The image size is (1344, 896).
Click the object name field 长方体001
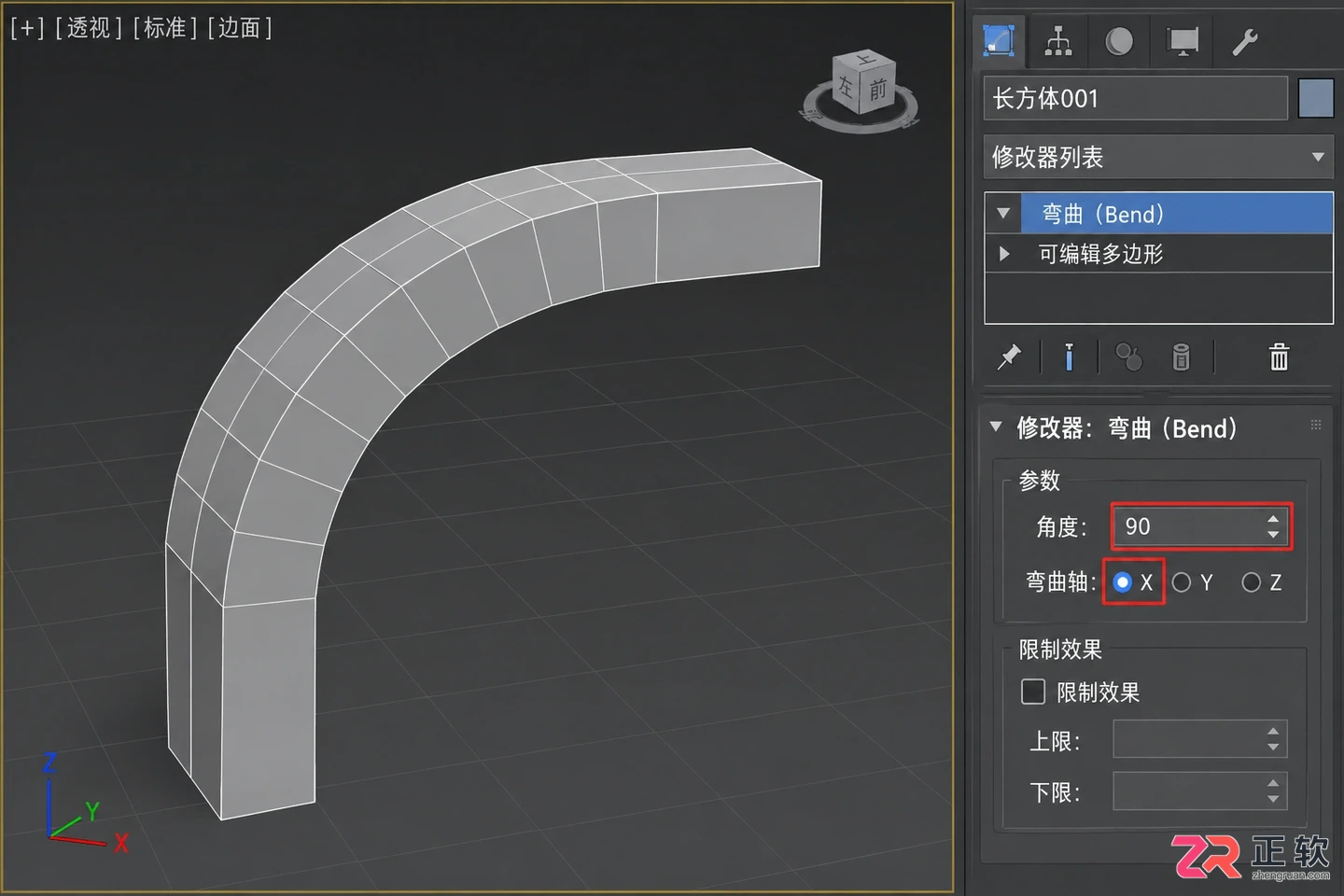click(1136, 98)
